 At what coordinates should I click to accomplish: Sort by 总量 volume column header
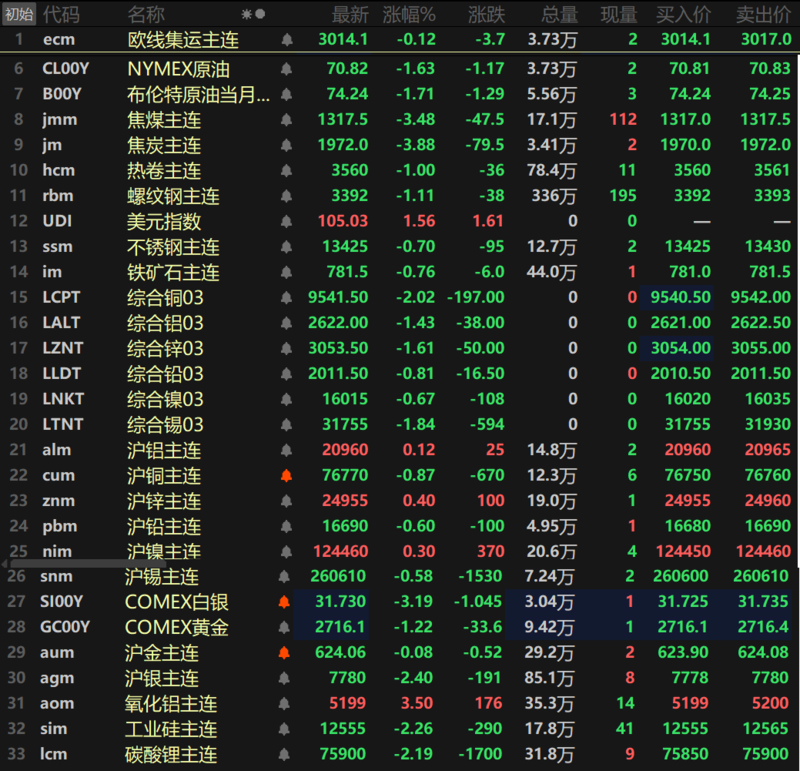[560, 15]
